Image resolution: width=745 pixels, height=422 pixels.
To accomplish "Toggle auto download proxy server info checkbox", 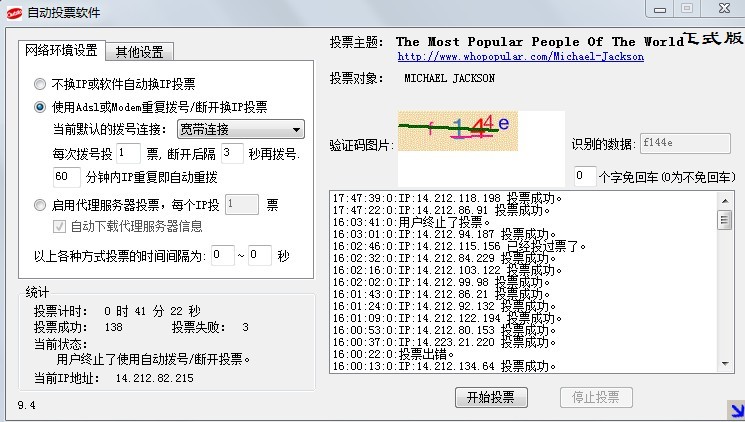I will click(60, 226).
